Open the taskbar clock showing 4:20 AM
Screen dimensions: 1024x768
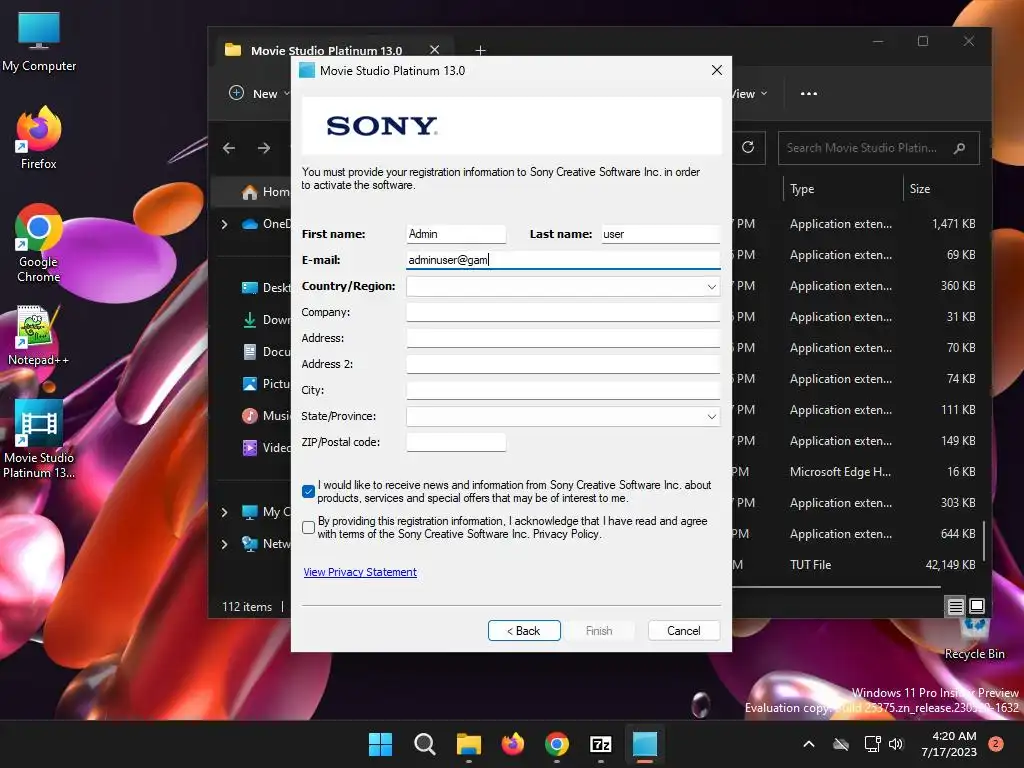pyautogui.click(x=949, y=744)
